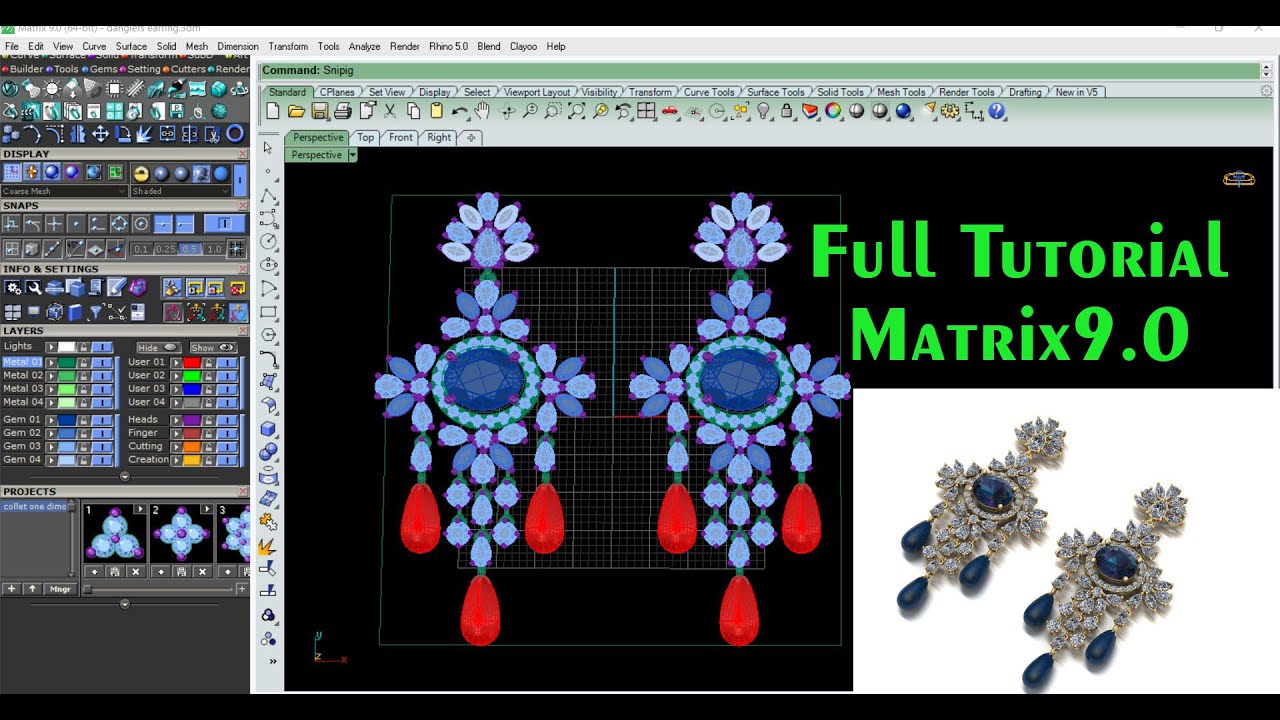
Task: Click the Cut scissors icon
Action: point(390,111)
